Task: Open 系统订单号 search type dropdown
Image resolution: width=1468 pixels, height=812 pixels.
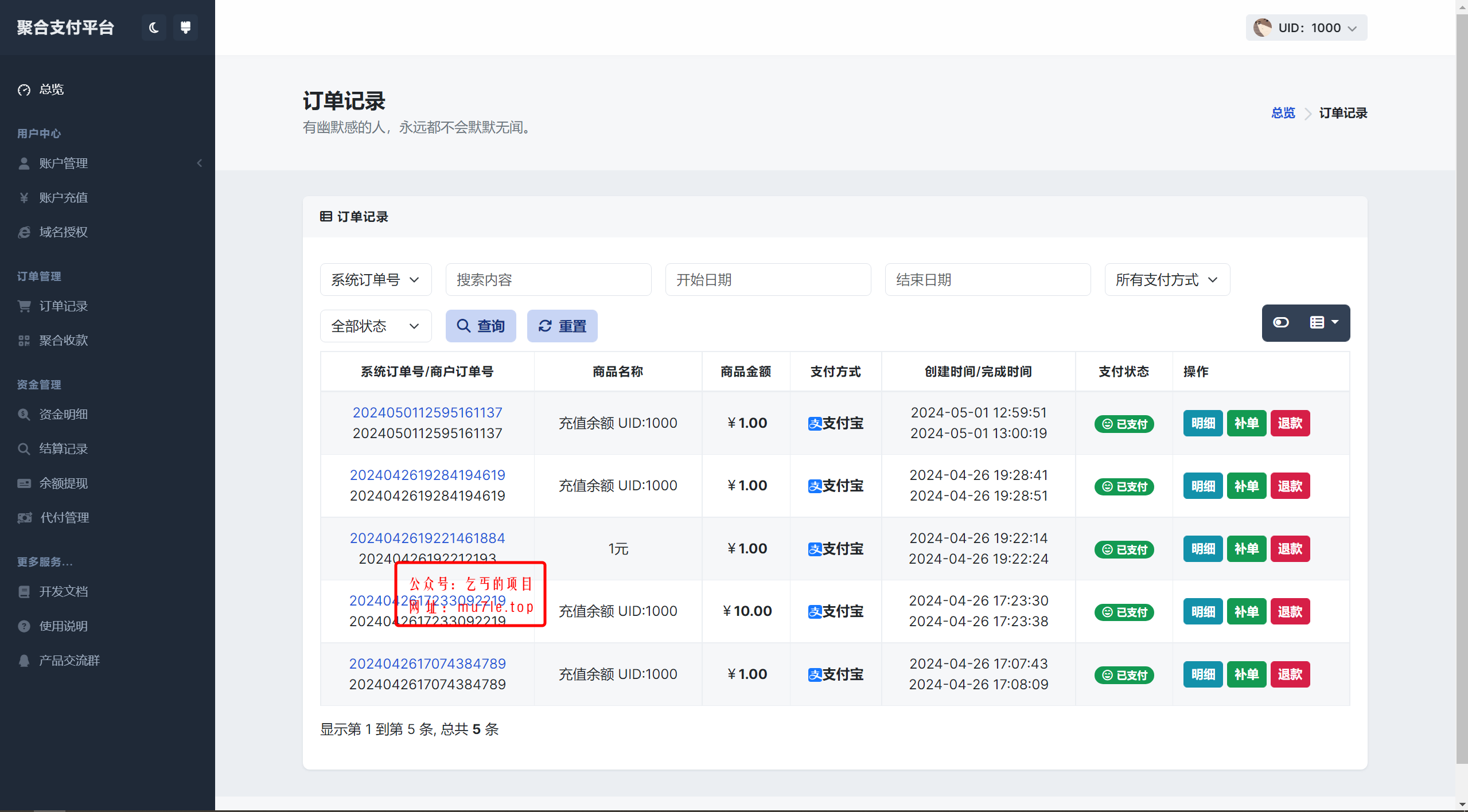Action: click(376, 280)
